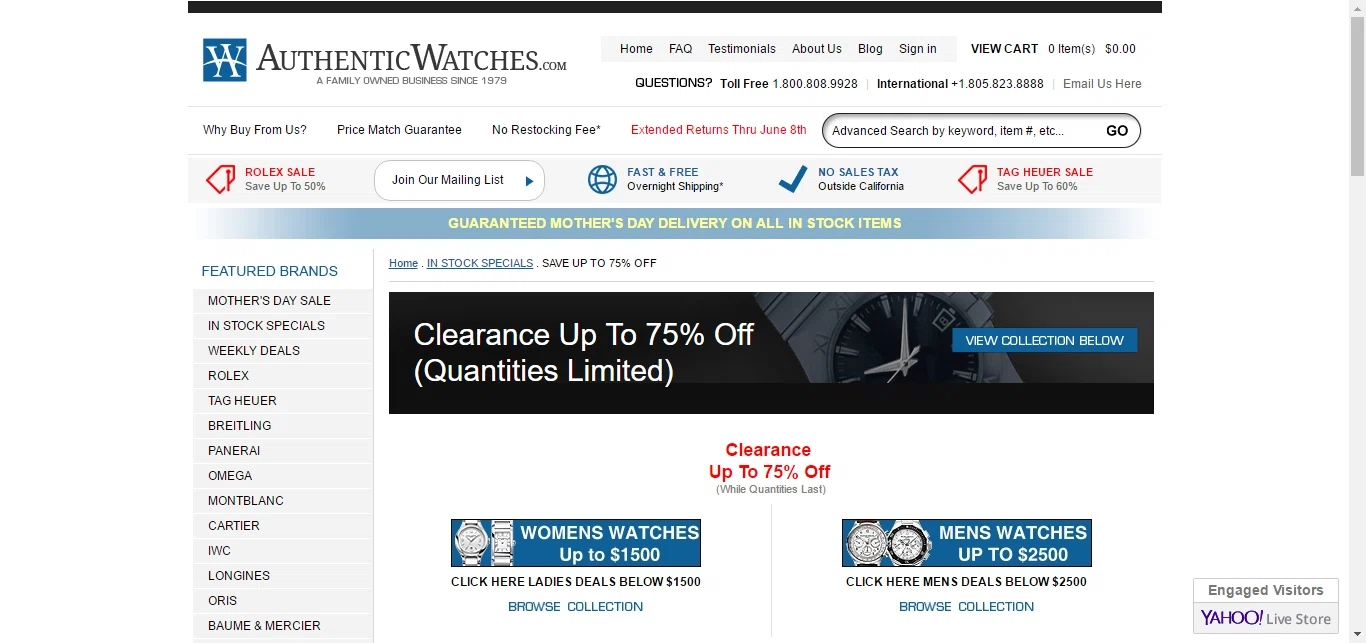The image size is (1366, 643).
Task: Open the Mens Watches banner image
Action: pos(967,543)
